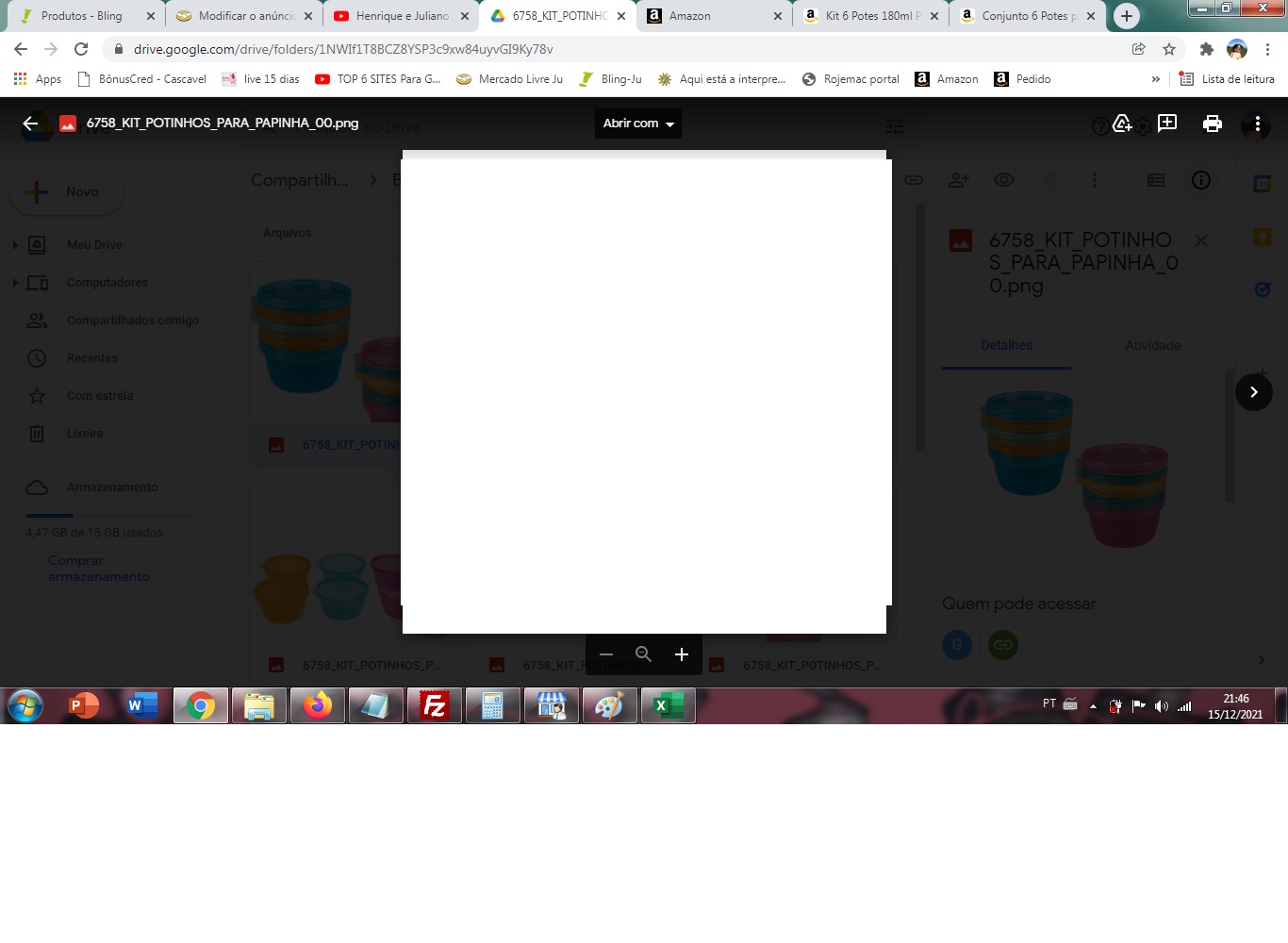Open more actions three-dot menu in preview

[x=1257, y=124]
